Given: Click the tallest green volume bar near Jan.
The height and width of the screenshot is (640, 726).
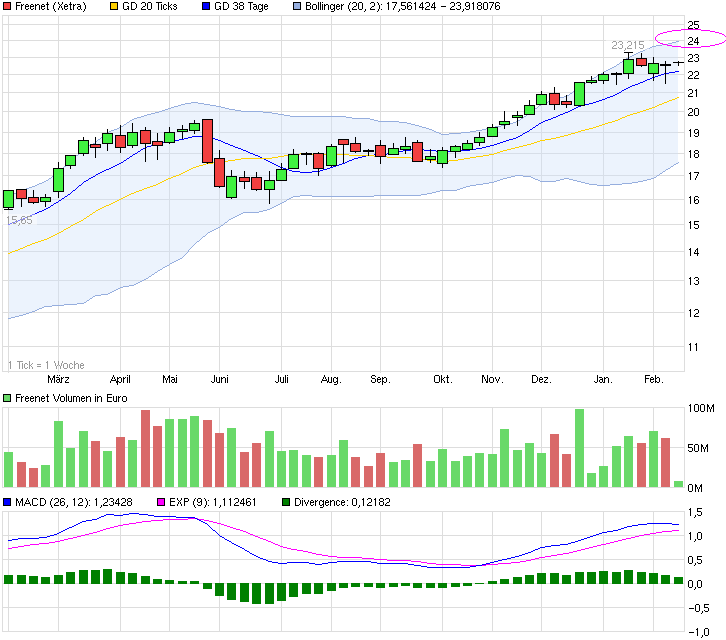Looking at the screenshot, I should [x=579, y=448].
